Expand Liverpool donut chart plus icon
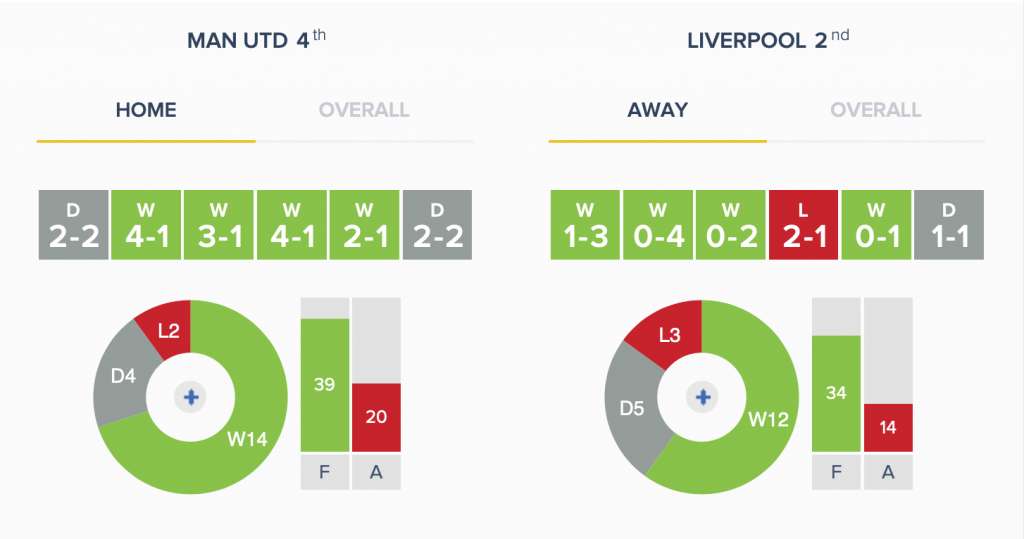1024x539 pixels. tap(703, 397)
